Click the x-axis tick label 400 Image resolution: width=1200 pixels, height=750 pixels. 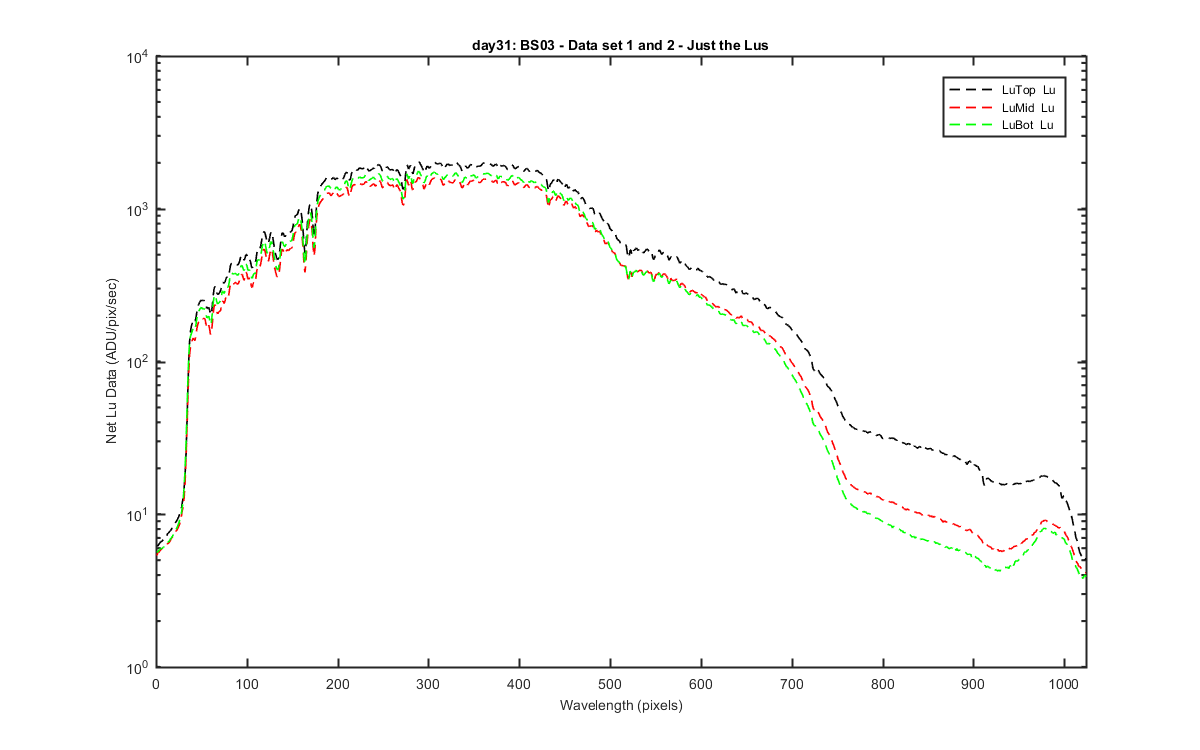(x=519, y=683)
